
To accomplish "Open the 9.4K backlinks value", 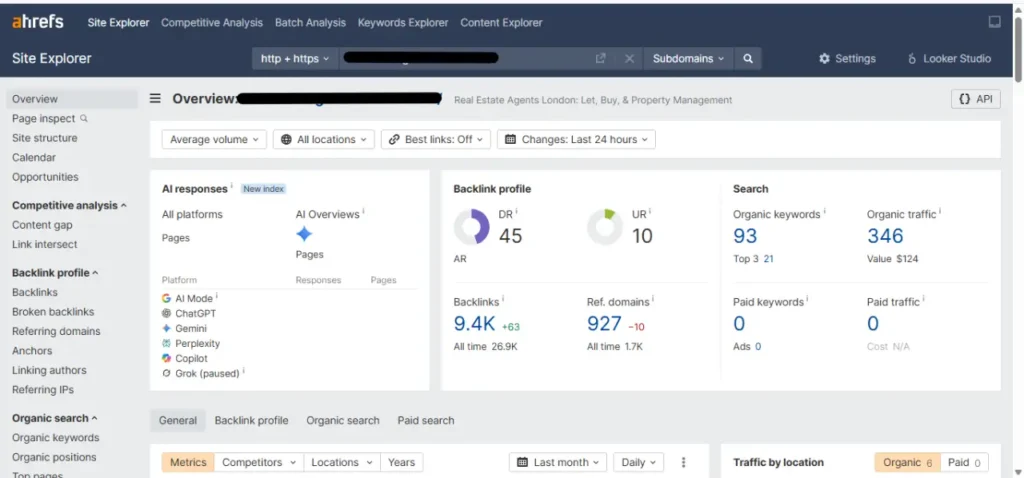I will [475, 323].
